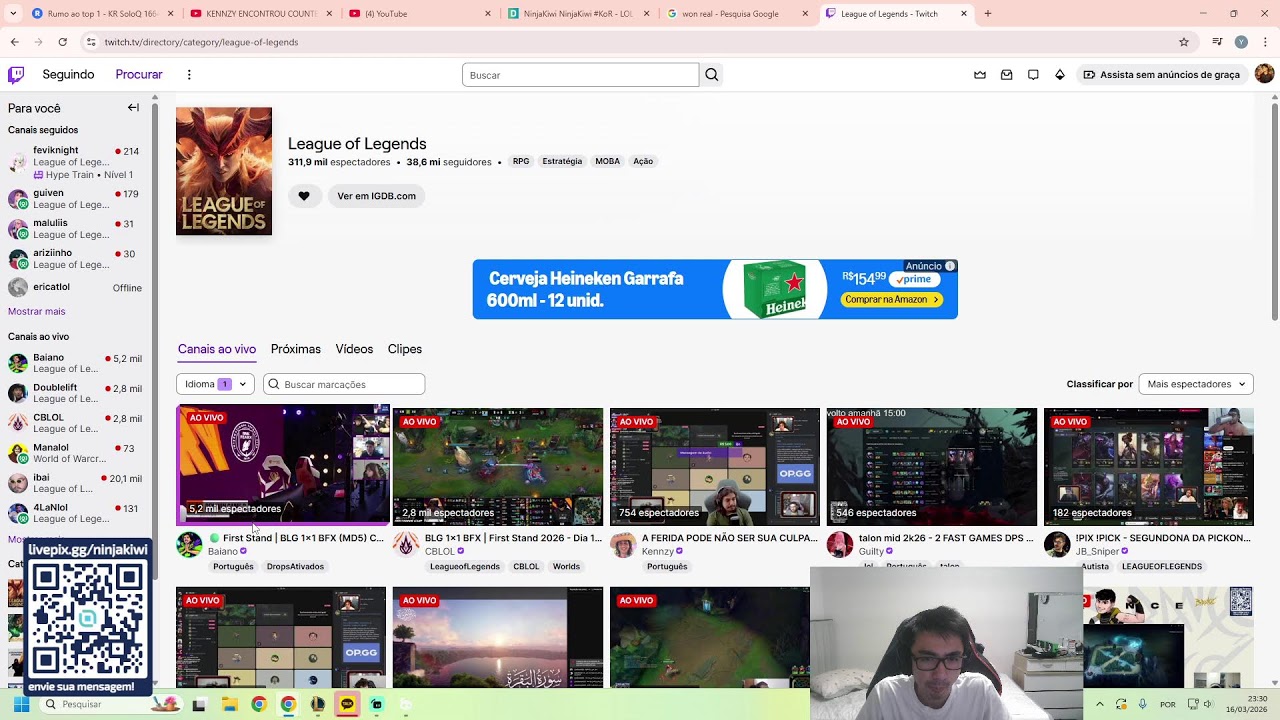1280x720 pixels.
Task: Reload the current page
Action: click(63, 42)
